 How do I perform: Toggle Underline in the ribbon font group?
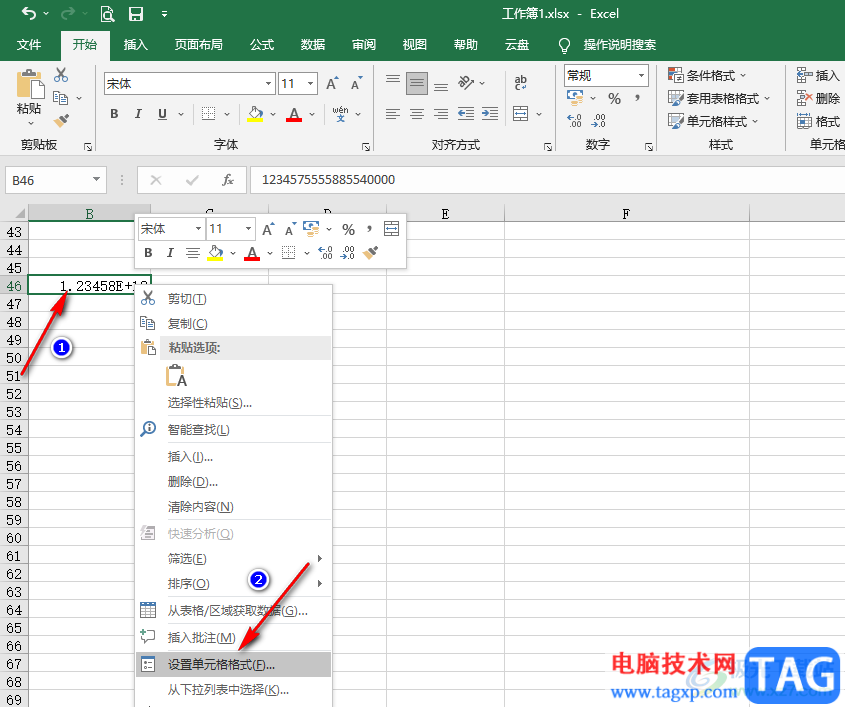[162, 114]
